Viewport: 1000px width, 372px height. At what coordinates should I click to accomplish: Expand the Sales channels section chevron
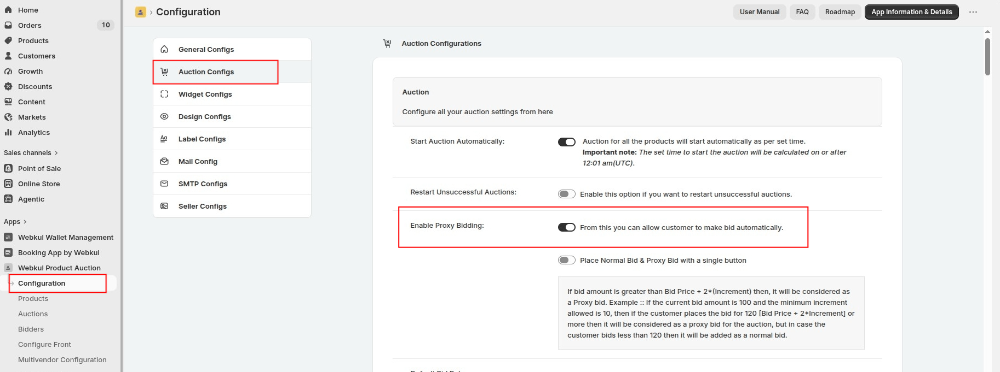56,153
